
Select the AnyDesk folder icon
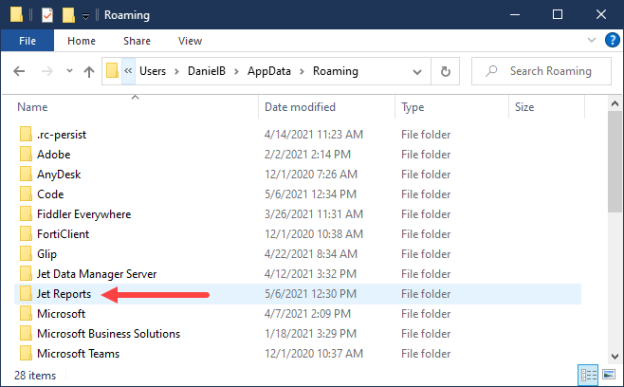click(x=26, y=174)
